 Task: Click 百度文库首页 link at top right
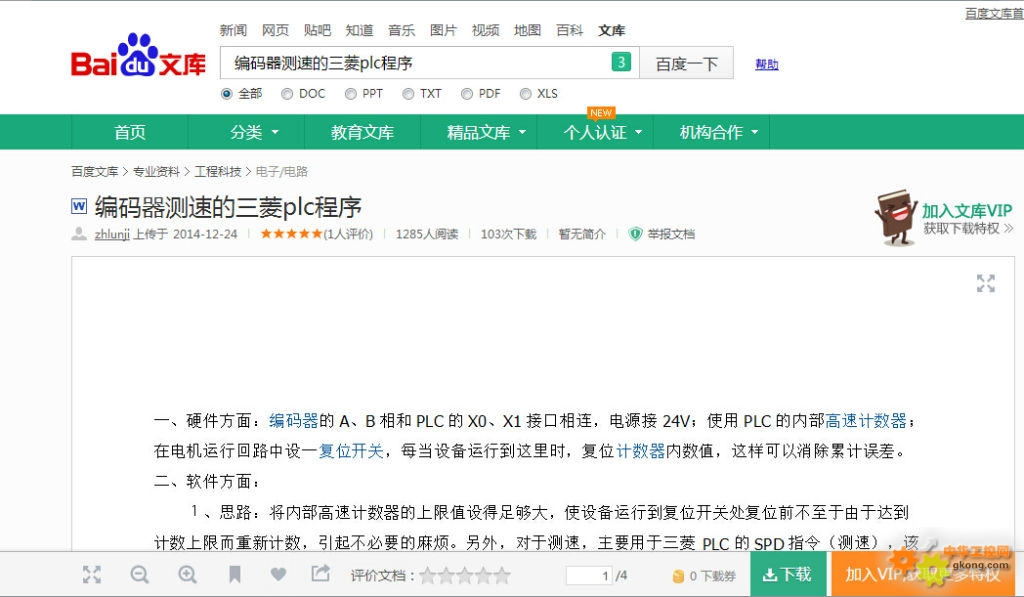(994, 13)
